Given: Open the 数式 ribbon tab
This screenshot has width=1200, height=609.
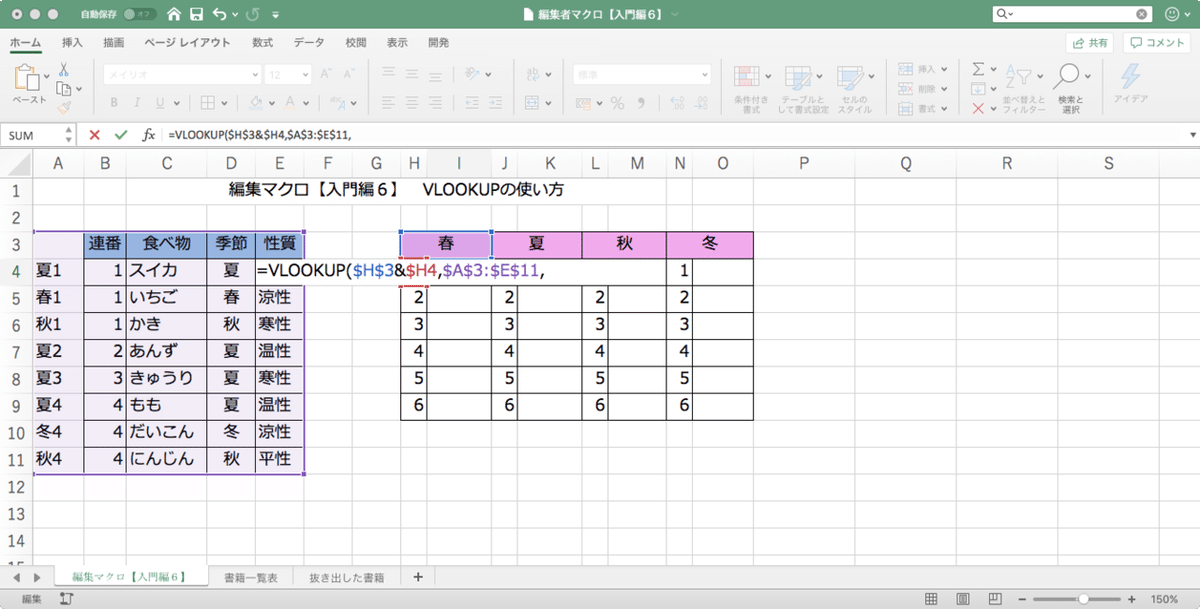Looking at the screenshot, I should (x=263, y=43).
